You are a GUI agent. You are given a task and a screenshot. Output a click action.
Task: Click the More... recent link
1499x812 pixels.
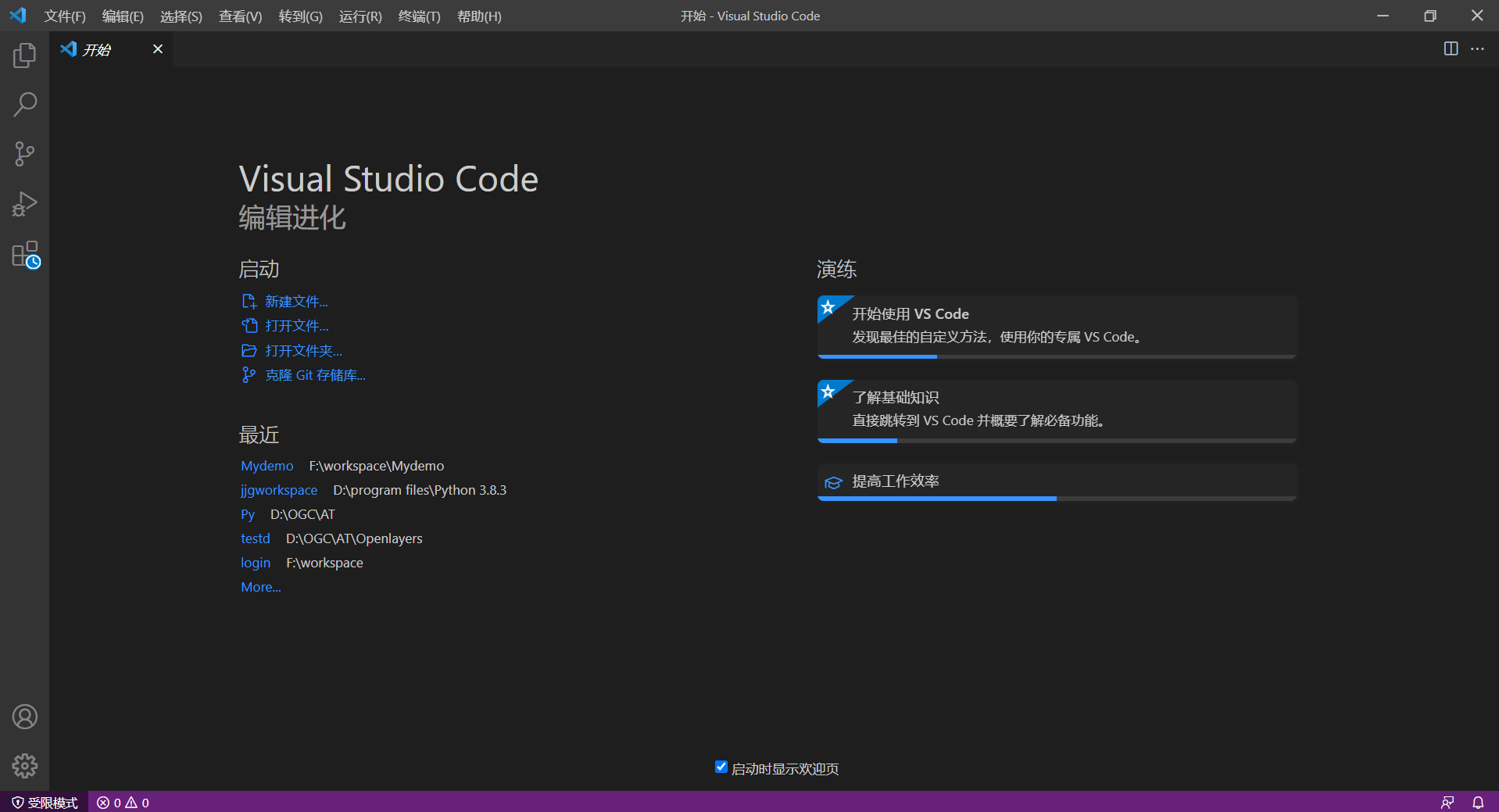click(261, 587)
